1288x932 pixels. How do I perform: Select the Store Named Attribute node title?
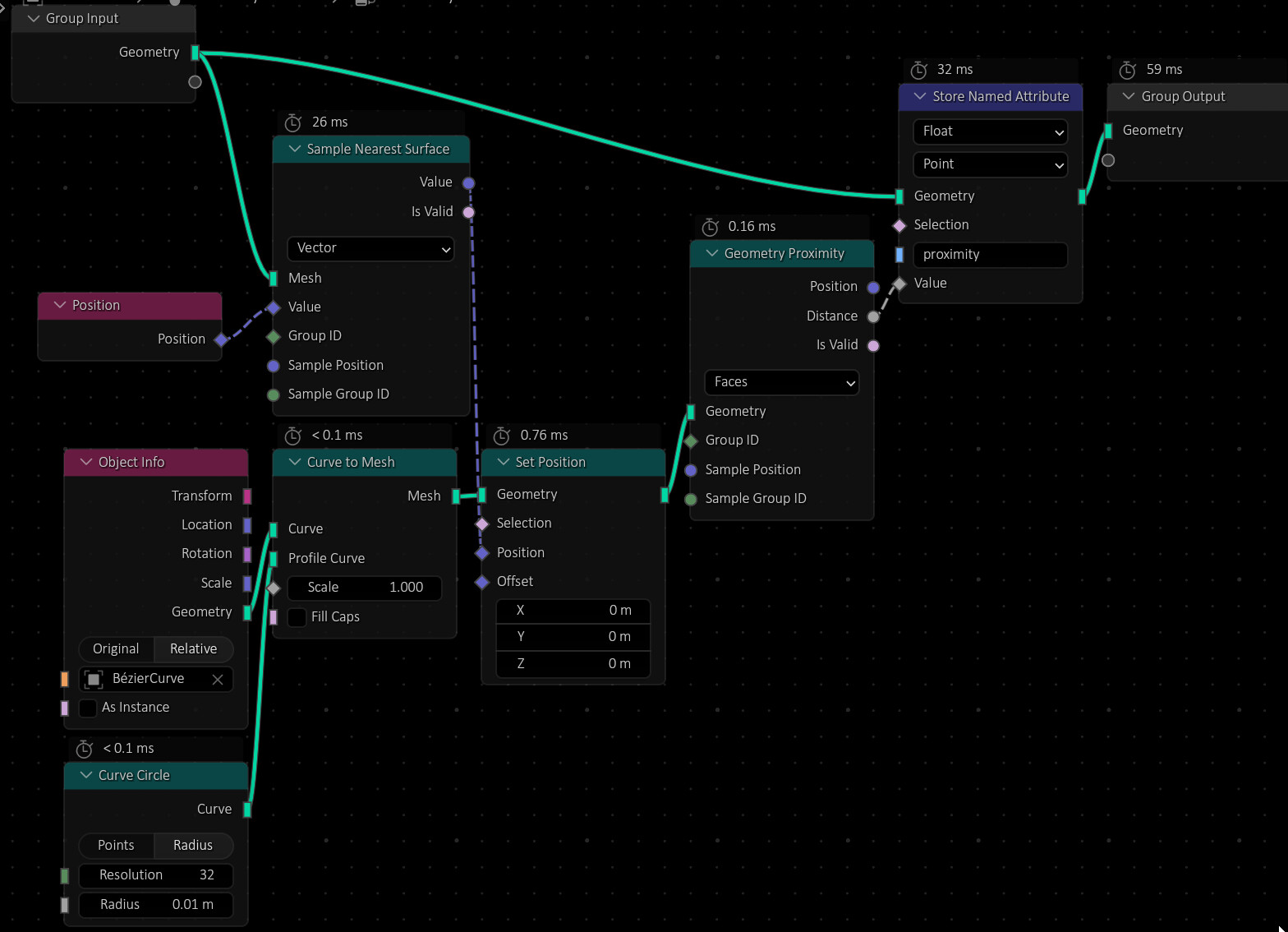click(x=1000, y=96)
